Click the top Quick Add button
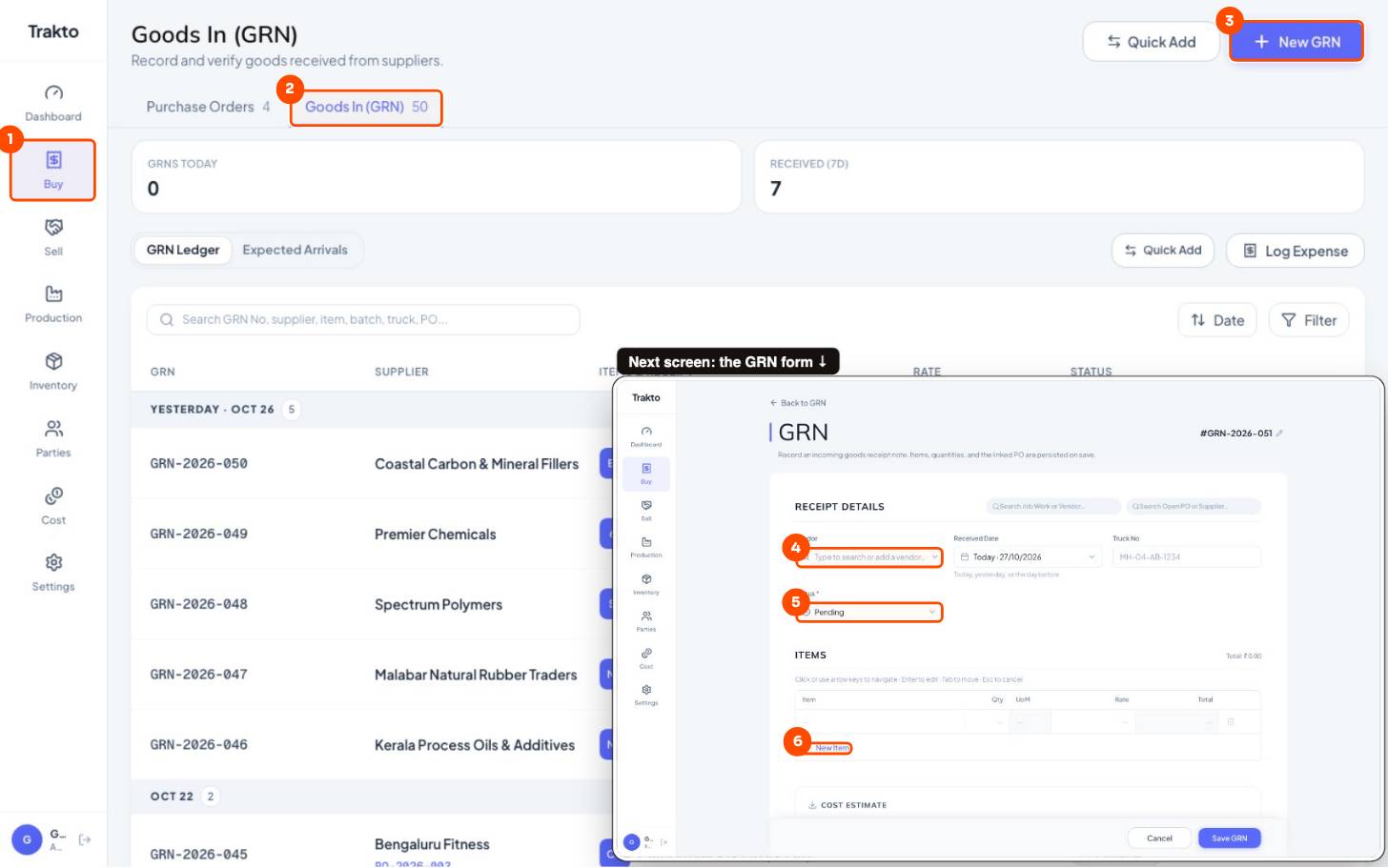The width and height of the screenshot is (1388, 868). coord(1152,42)
